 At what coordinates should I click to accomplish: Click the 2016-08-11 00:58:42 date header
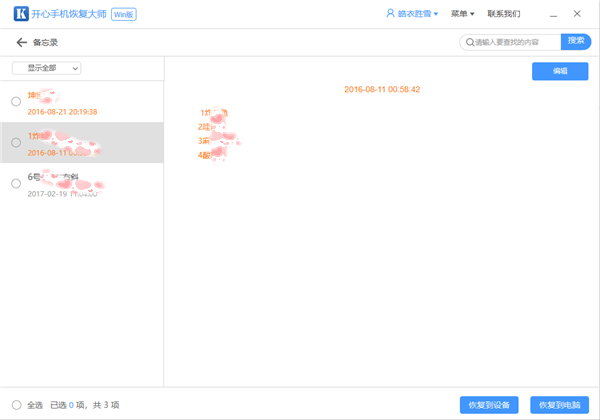(382, 90)
